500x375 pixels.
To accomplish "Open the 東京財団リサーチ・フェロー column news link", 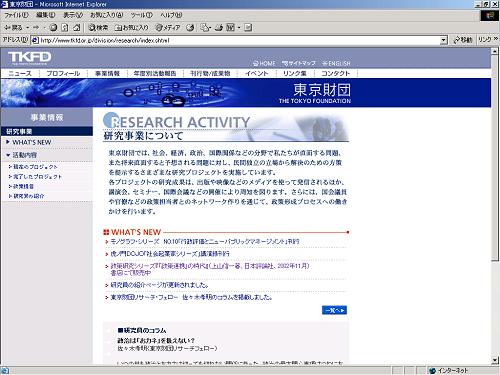I will (191, 297).
